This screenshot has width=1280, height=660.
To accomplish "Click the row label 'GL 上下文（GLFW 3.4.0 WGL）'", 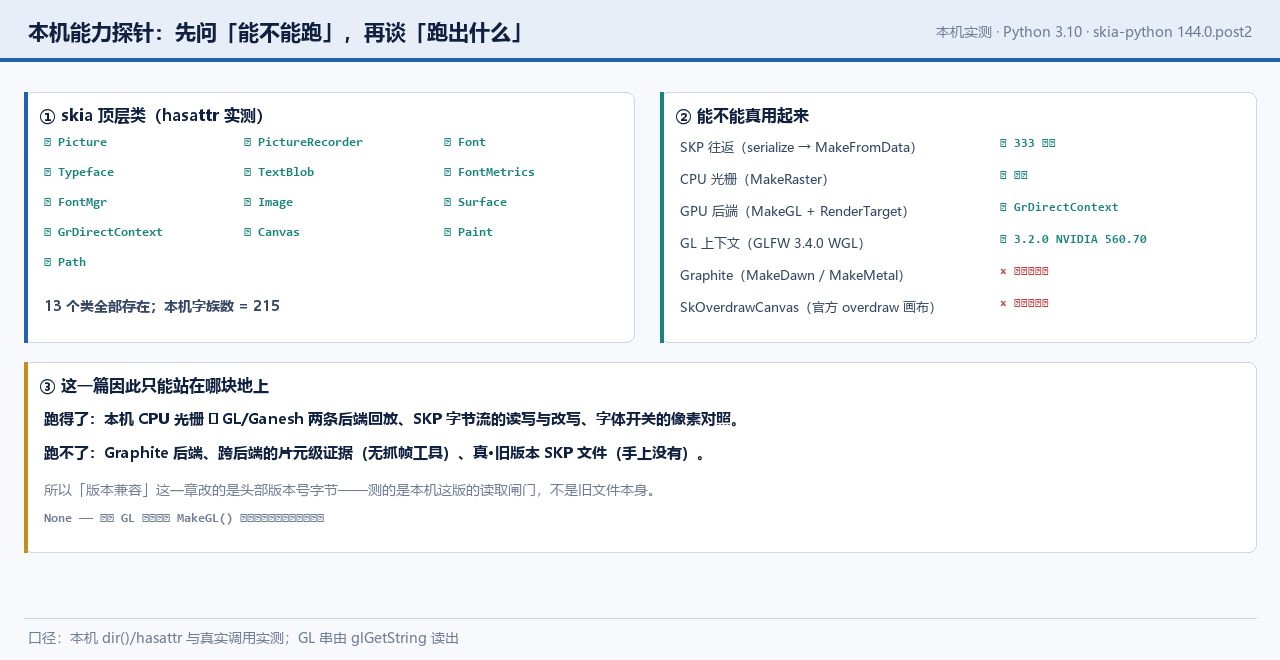I will [772, 243].
